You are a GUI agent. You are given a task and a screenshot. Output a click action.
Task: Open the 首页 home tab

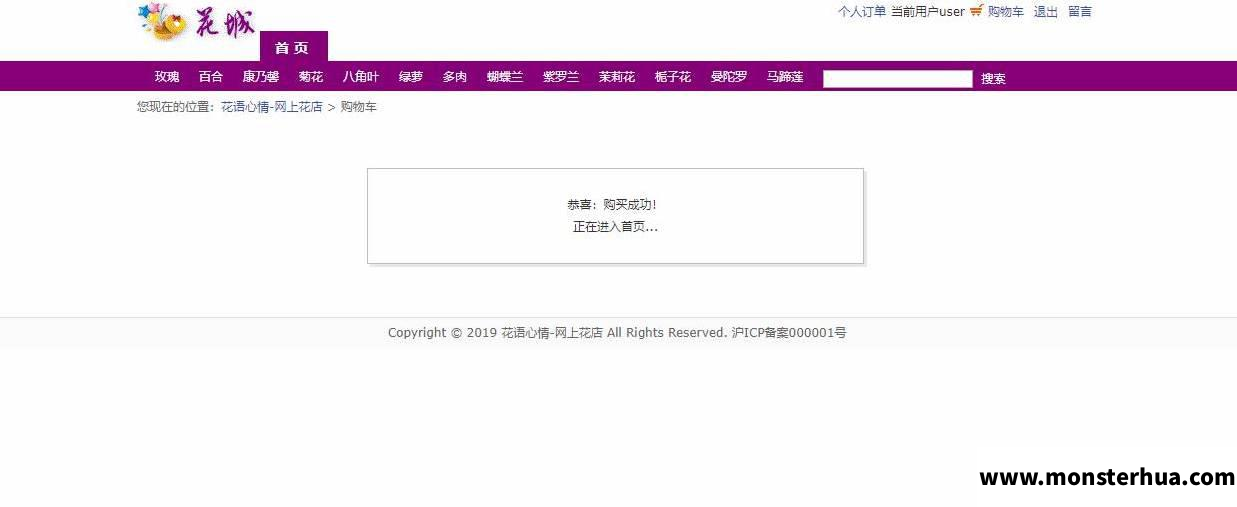pos(292,47)
